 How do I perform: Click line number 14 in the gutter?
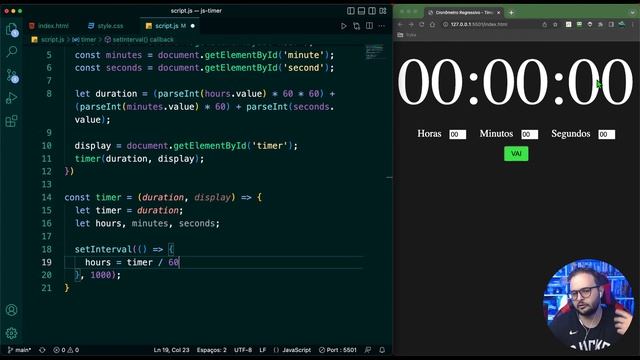47,197
